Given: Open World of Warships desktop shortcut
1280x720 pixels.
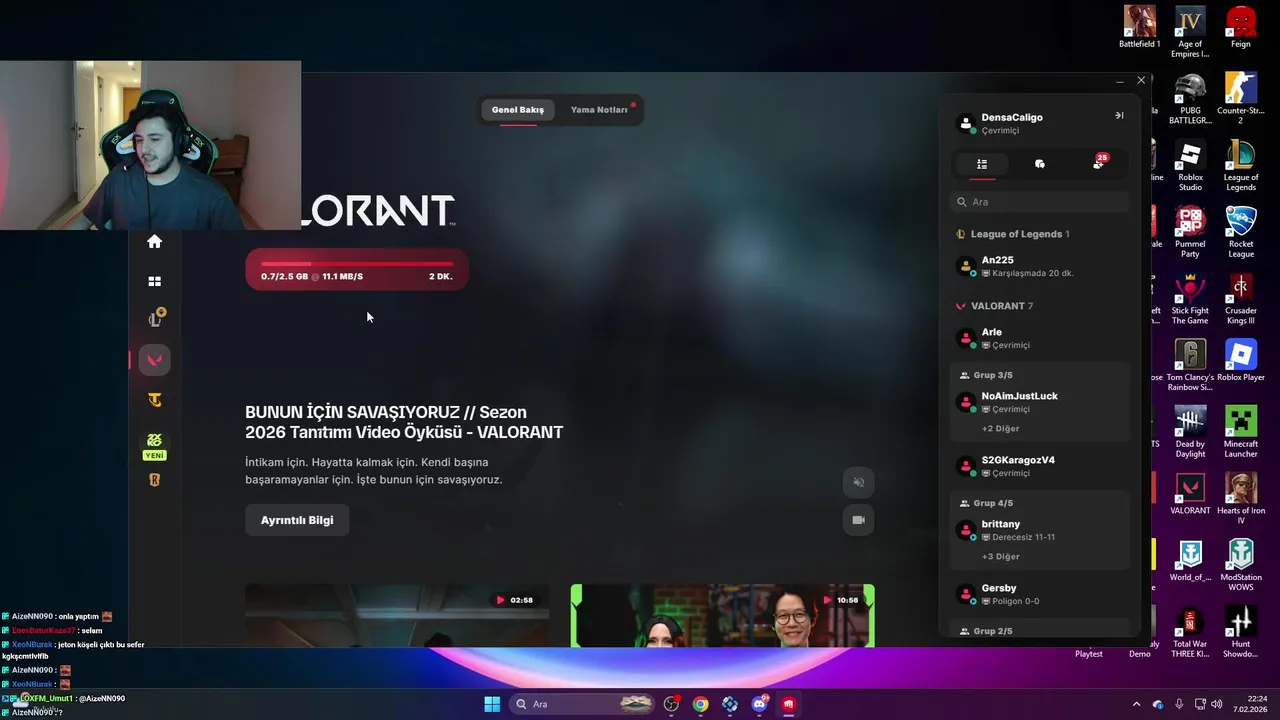Looking at the screenshot, I should pyautogui.click(x=1190, y=561).
